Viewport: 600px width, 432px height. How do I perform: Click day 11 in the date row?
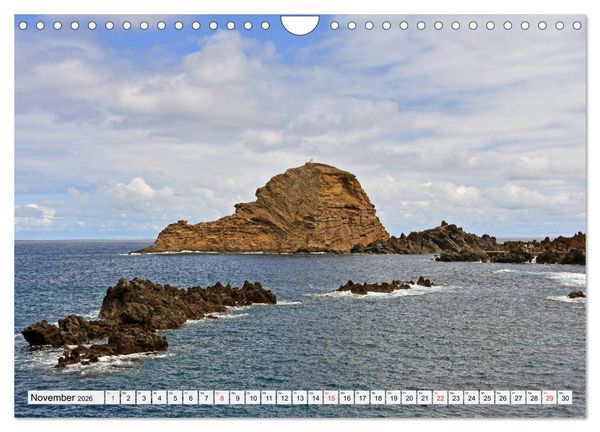tap(269, 398)
